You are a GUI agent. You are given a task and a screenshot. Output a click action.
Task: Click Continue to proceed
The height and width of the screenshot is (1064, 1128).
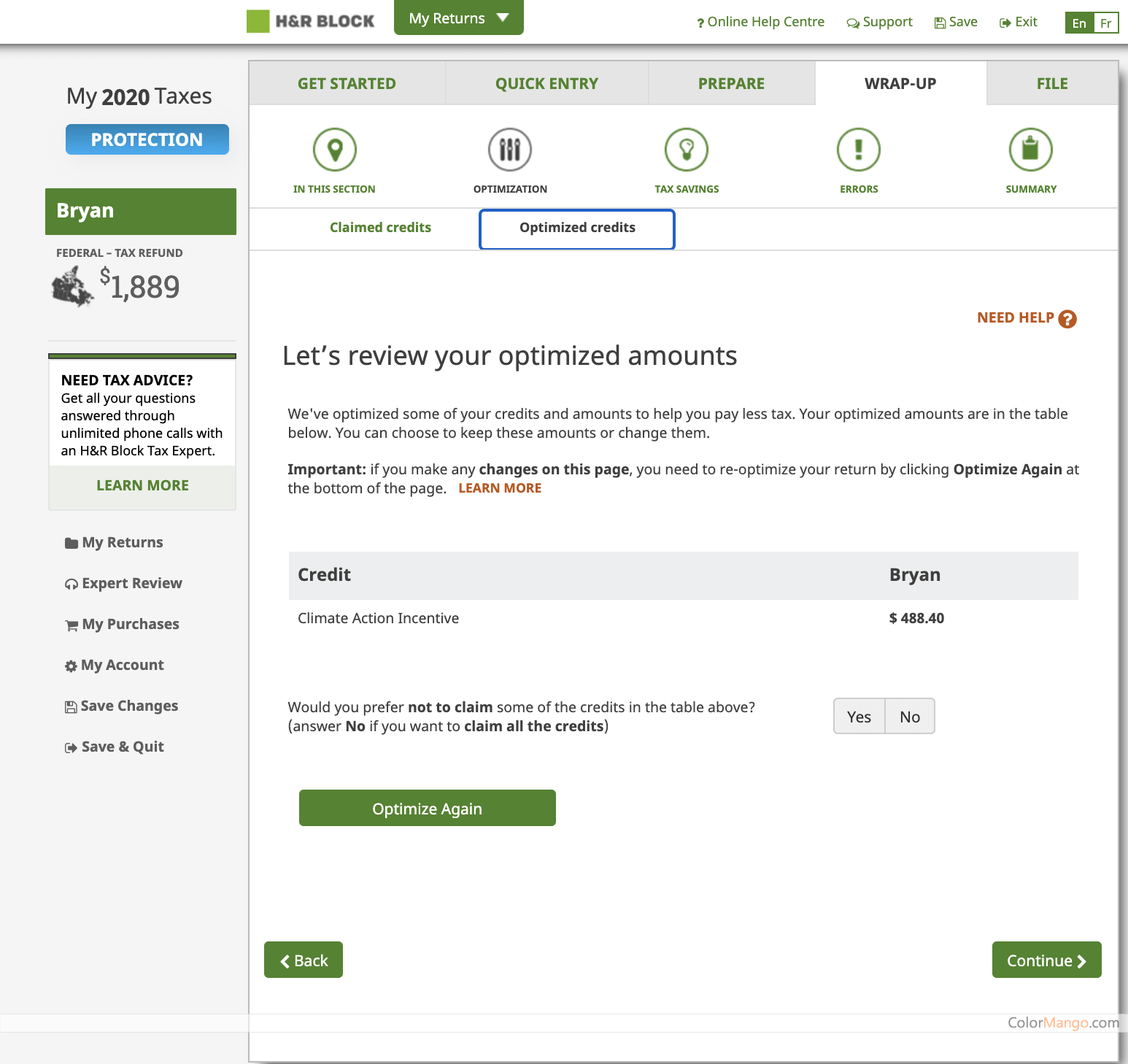point(1046,960)
